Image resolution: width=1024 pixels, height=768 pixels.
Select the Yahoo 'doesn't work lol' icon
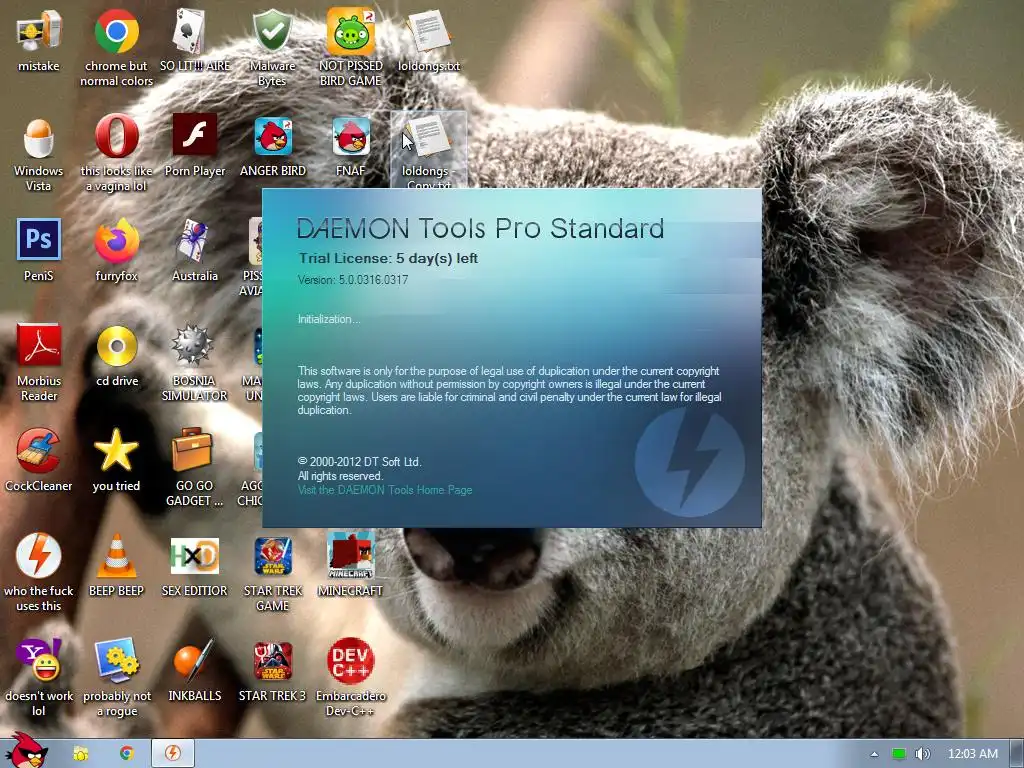coord(39,660)
